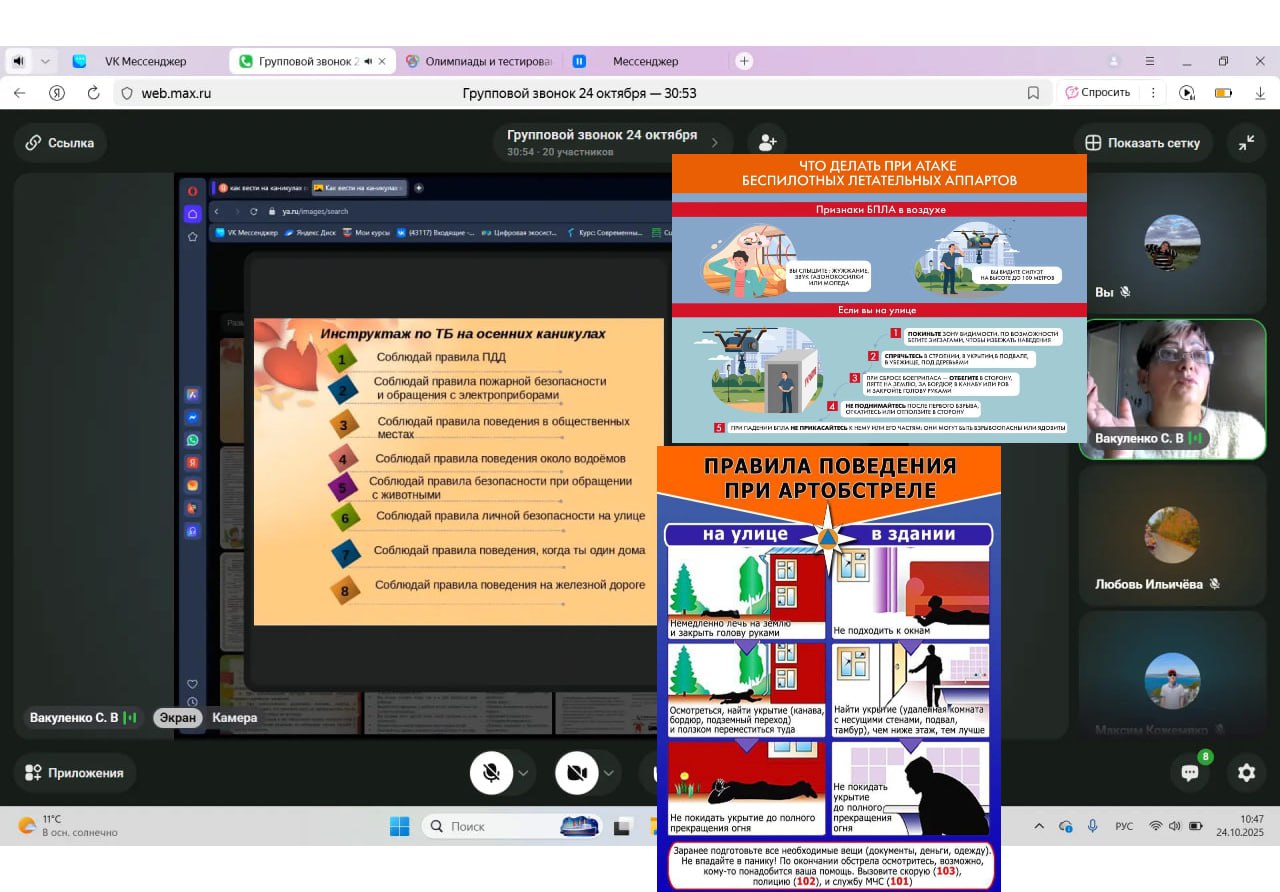Collapse the call window with the arrows icon

point(1246,142)
